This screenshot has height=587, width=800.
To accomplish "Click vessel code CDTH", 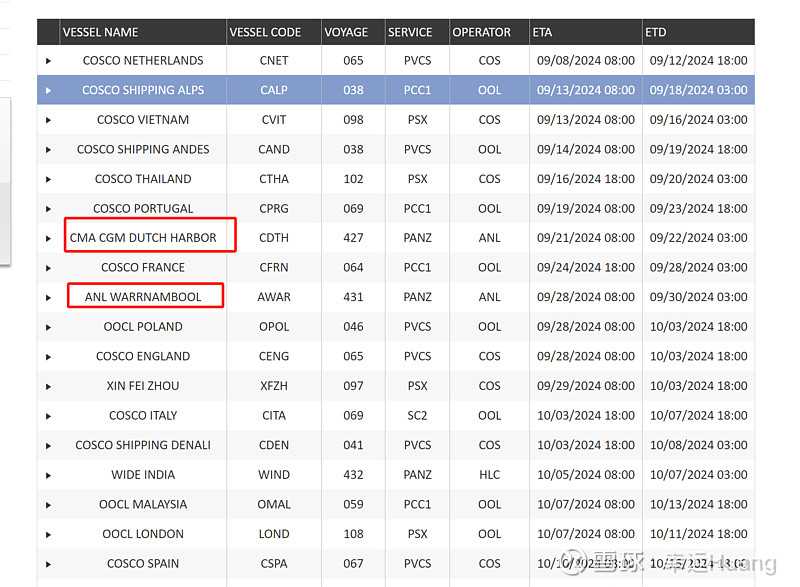I will [x=274, y=238].
